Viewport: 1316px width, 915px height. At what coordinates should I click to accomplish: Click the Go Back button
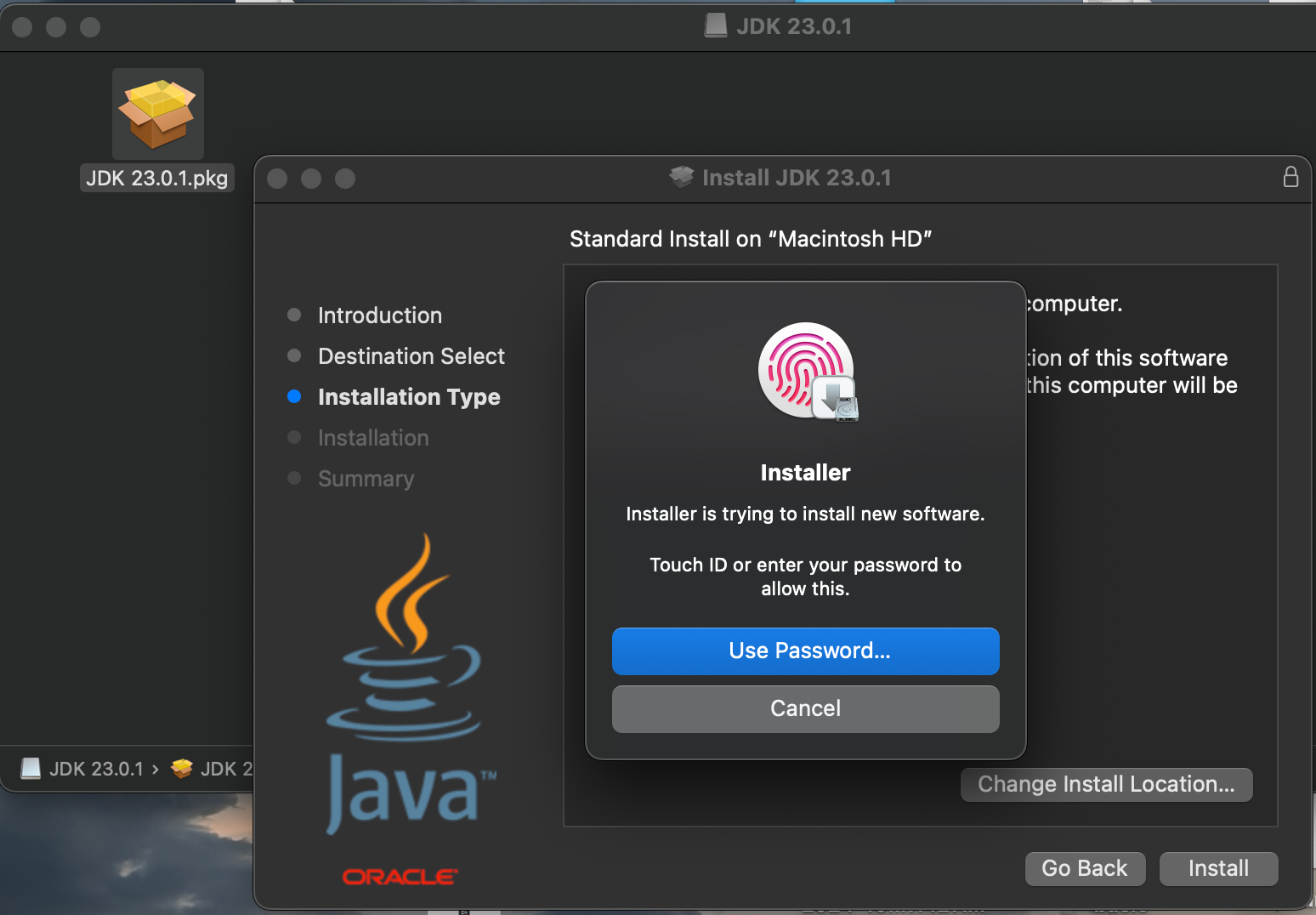[1085, 868]
